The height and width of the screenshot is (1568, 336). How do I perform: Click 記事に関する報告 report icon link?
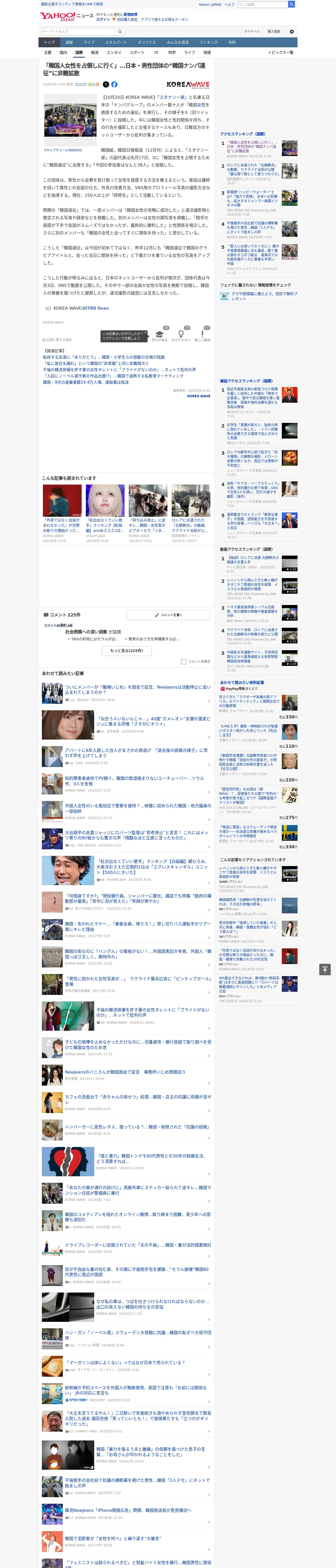pos(57,340)
